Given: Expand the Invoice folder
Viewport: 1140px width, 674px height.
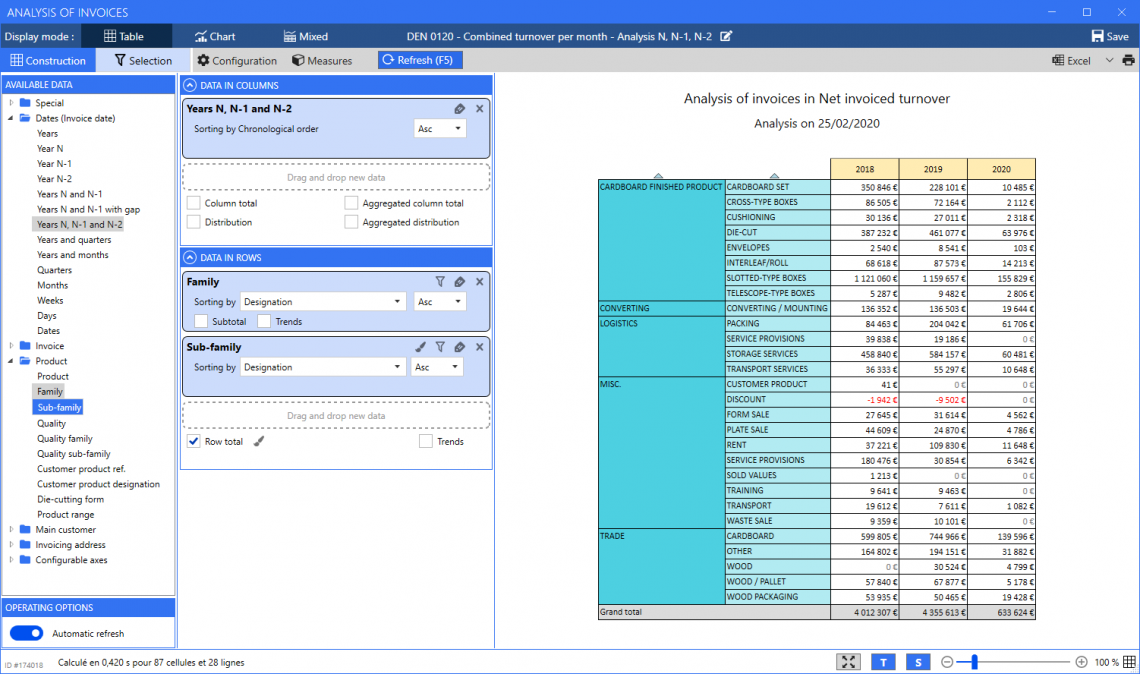Looking at the screenshot, I should point(12,345).
